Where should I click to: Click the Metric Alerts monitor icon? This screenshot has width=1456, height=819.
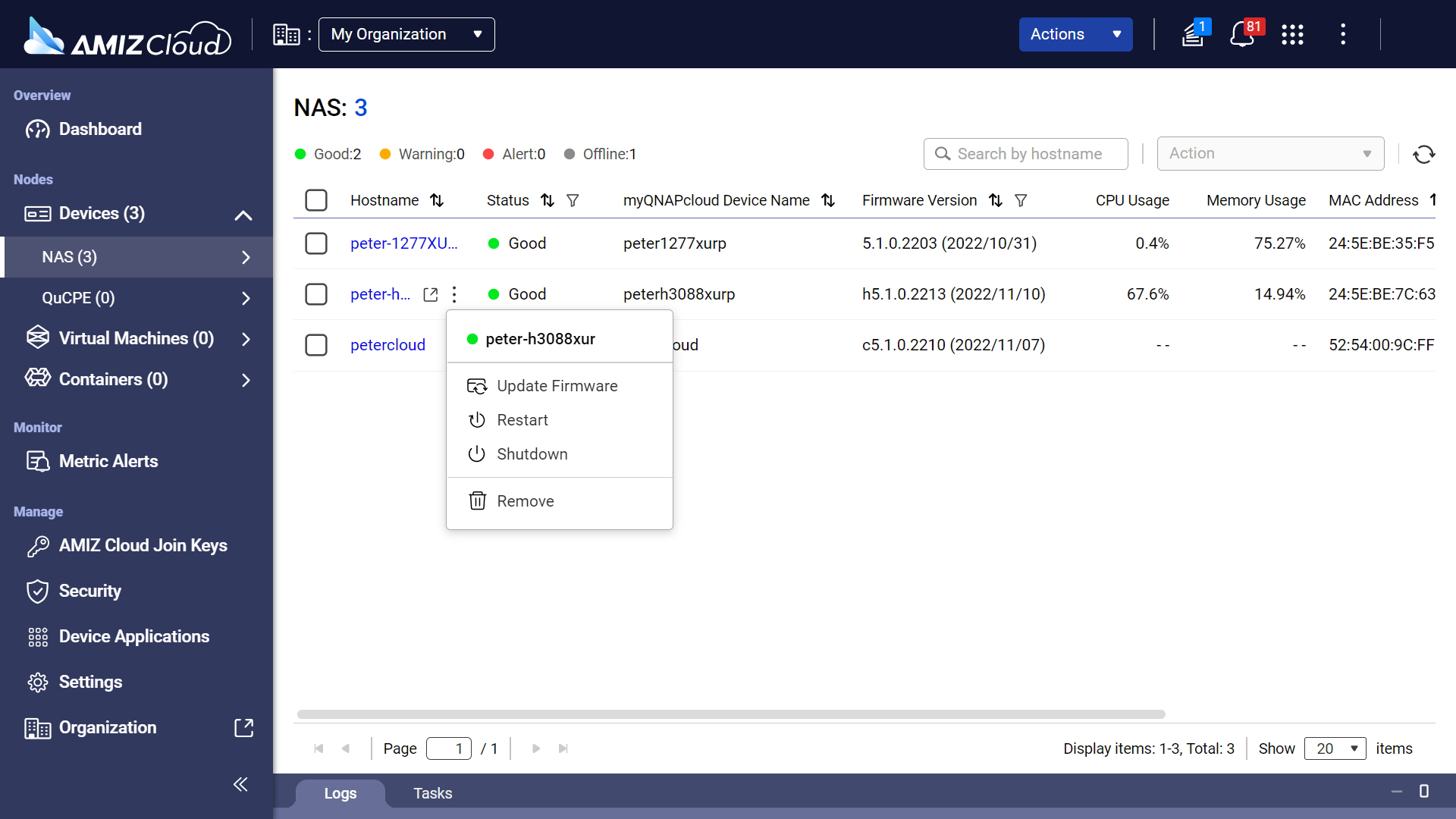pos(37,461)
